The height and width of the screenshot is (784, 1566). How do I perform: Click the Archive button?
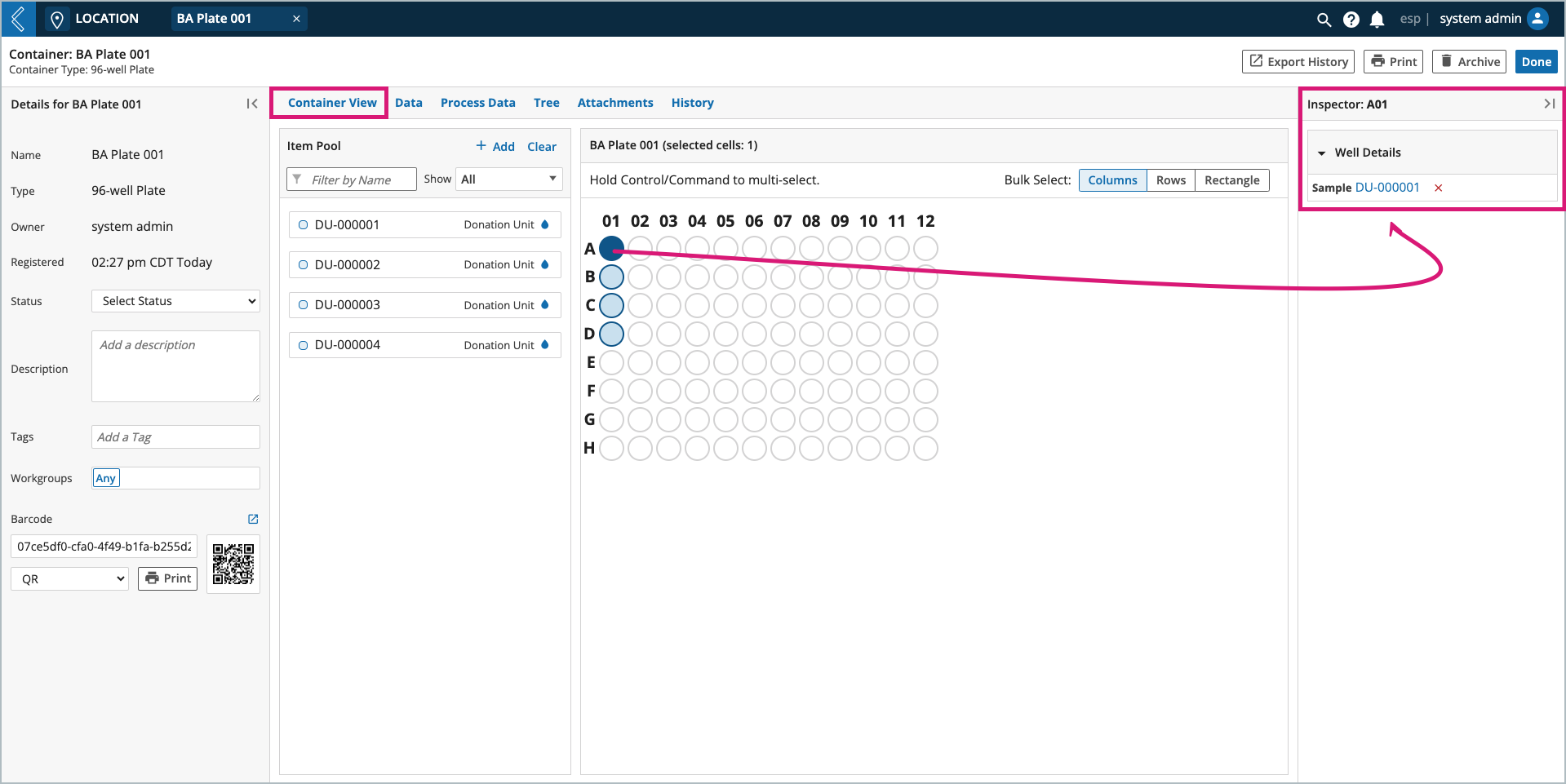point(1470,61)
